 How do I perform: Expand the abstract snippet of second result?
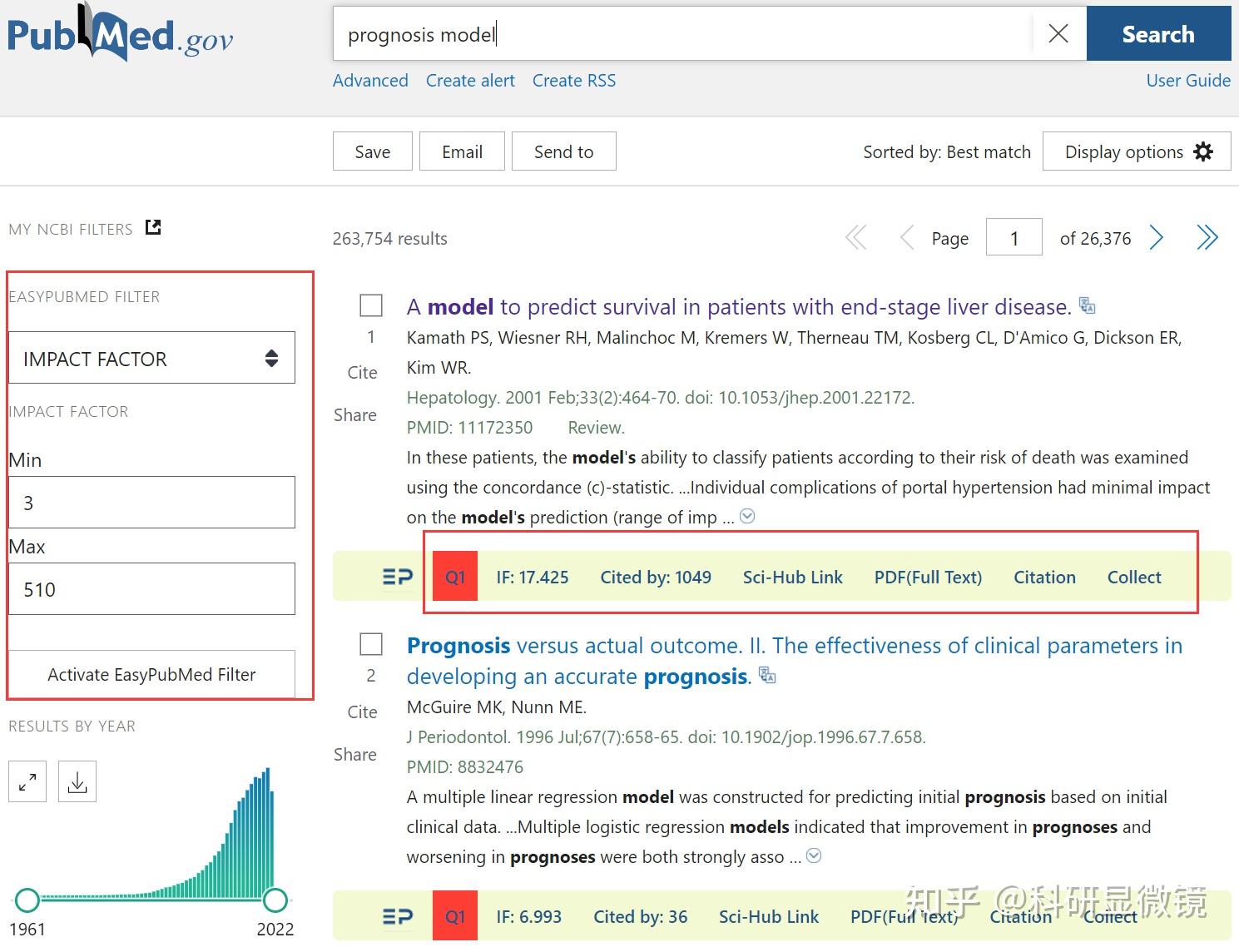(813, 855)
